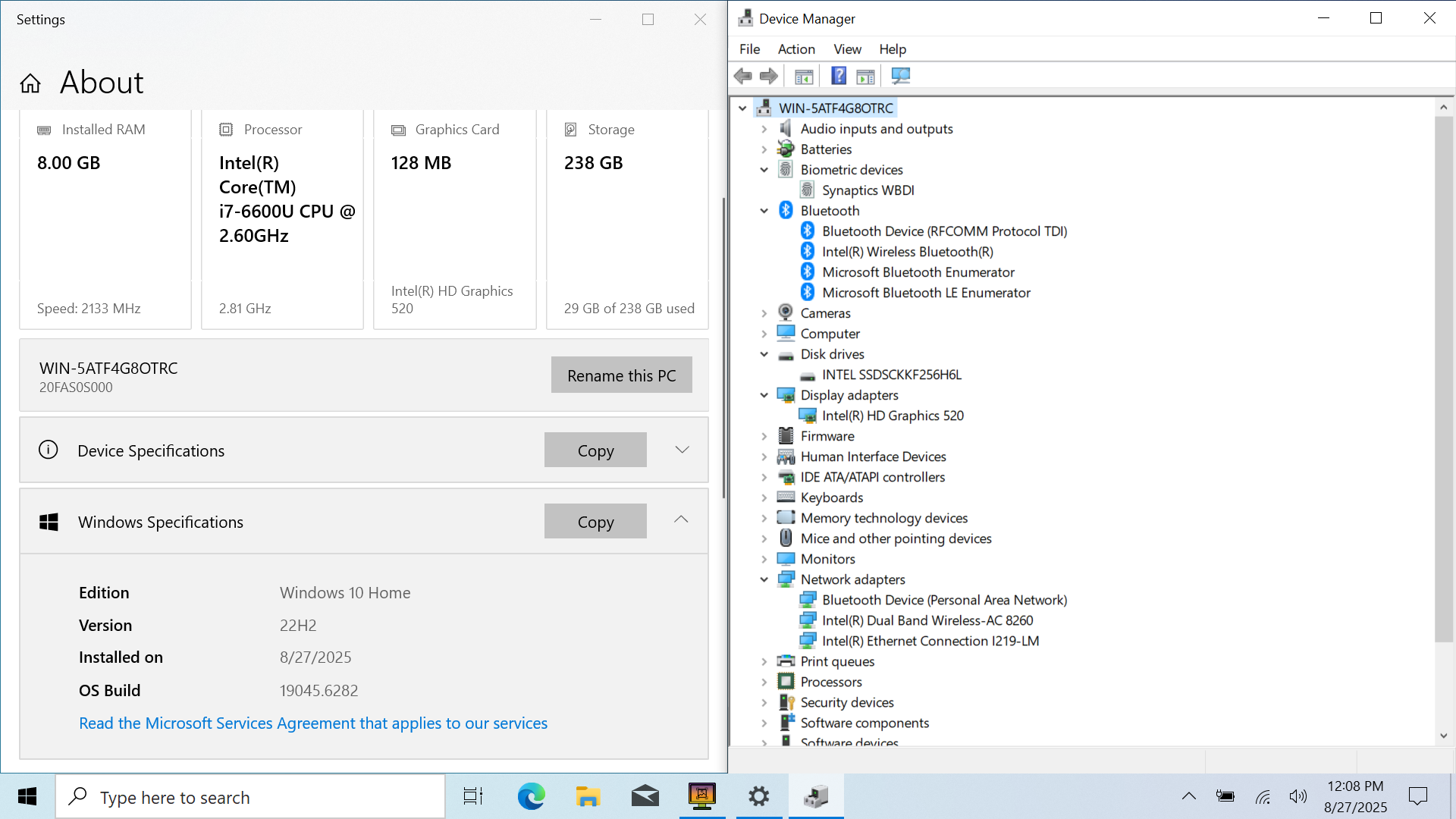
Task: Click the Back arrow in Device Manager toolbar
Action: pos(743,76)
